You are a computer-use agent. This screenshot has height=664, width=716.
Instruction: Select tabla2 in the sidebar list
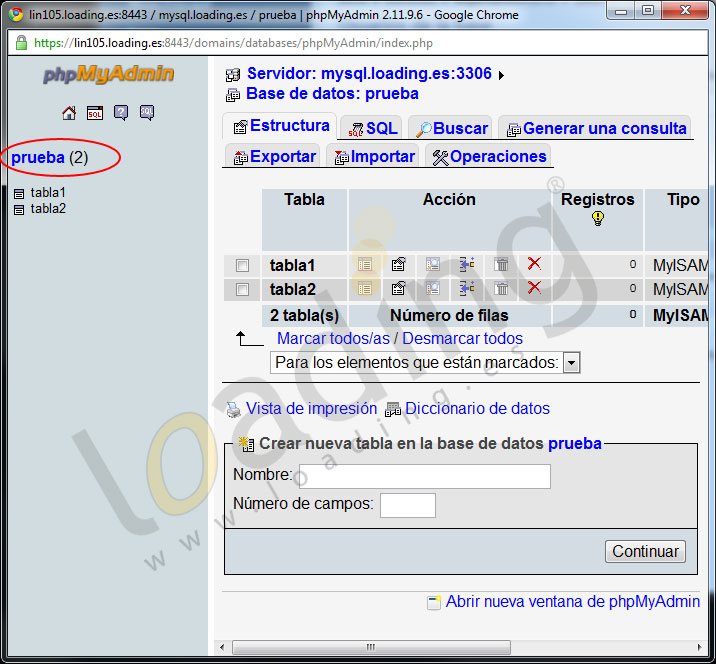48,209
